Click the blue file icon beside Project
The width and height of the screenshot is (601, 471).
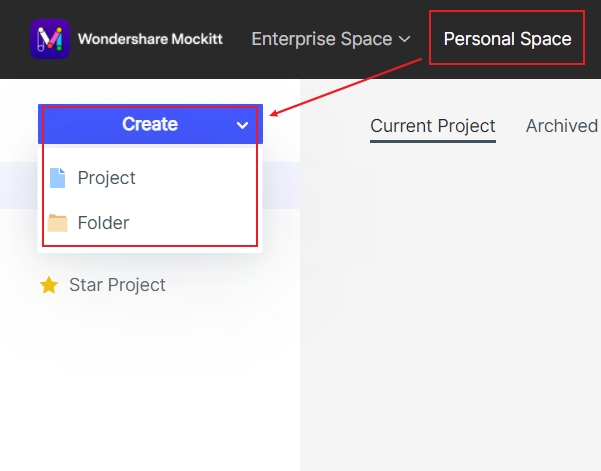[58, 178]
